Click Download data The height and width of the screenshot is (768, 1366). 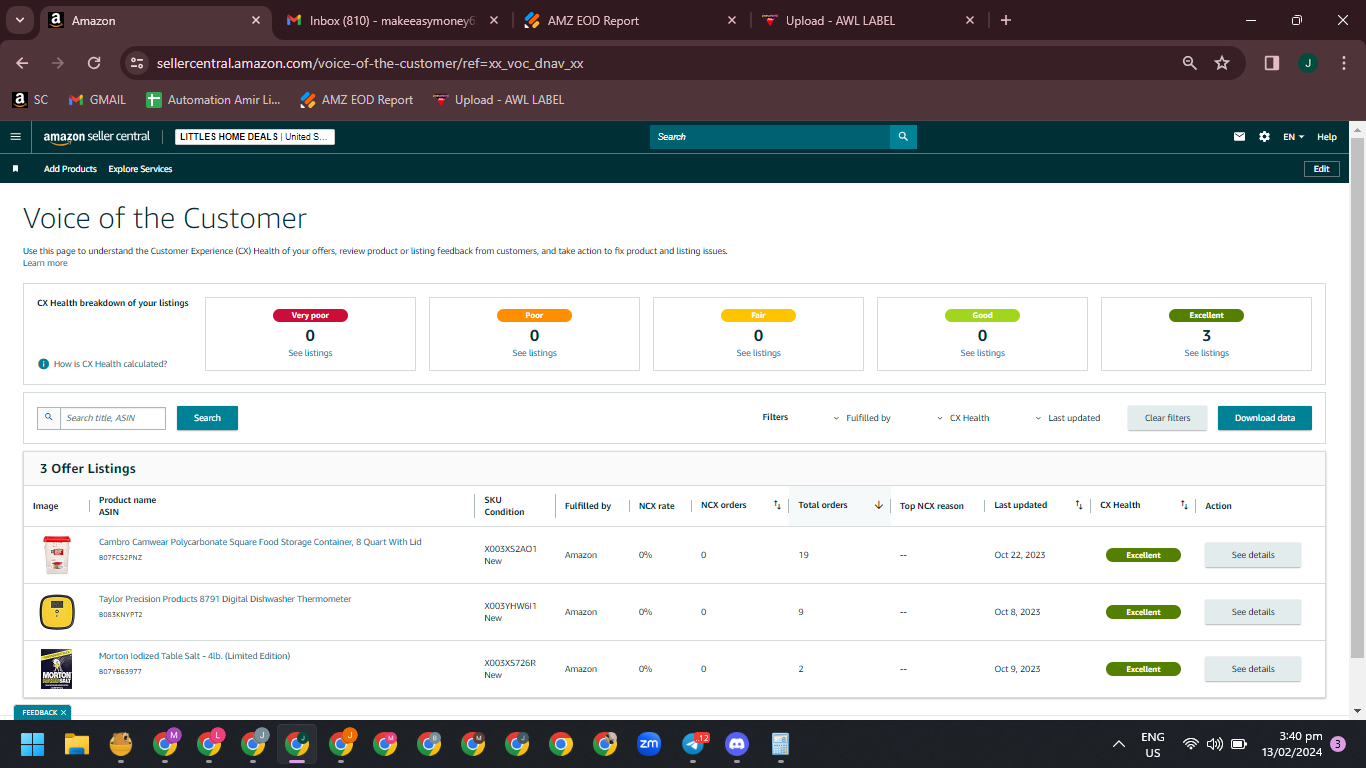(1265, 418)
